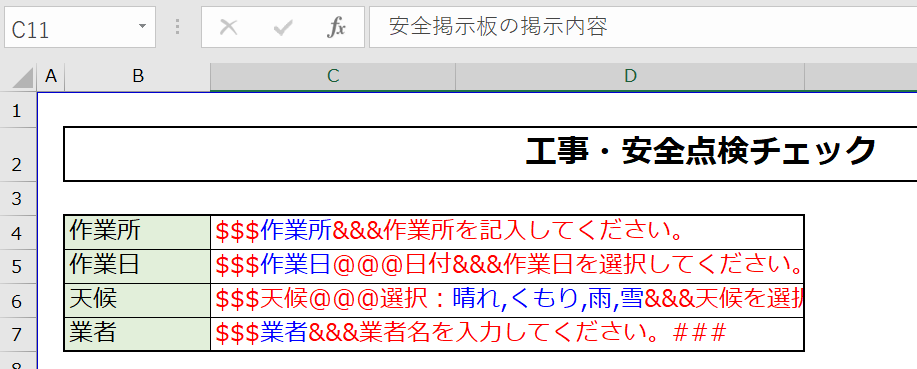
Task: Click cell with 業者名を入力してください。###
Action: tap(507, 334)
